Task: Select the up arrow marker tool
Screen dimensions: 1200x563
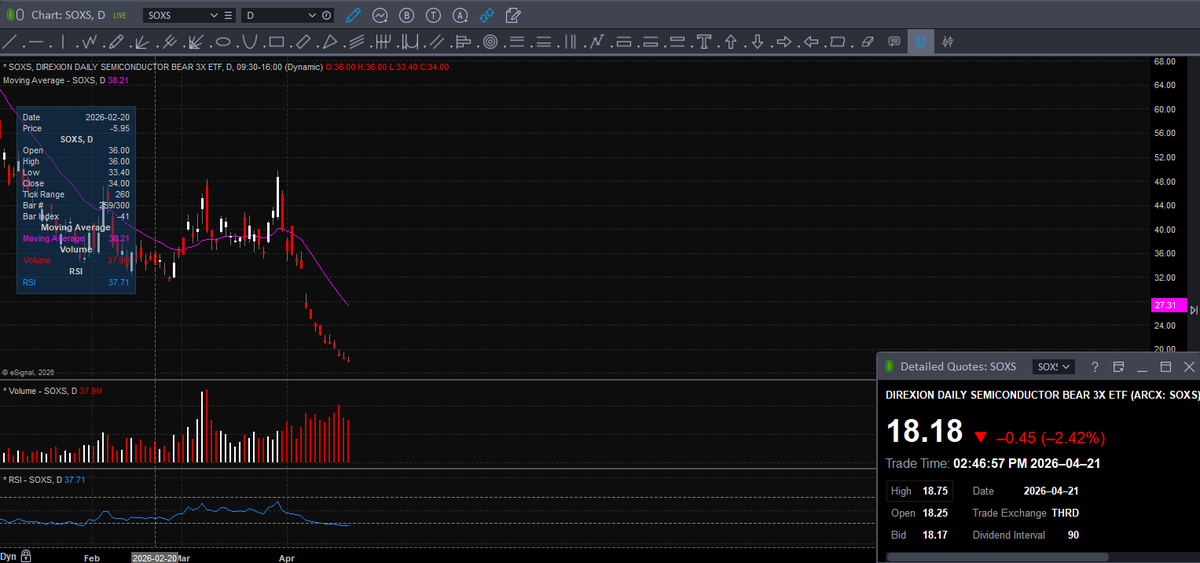Action: [730, 42]
